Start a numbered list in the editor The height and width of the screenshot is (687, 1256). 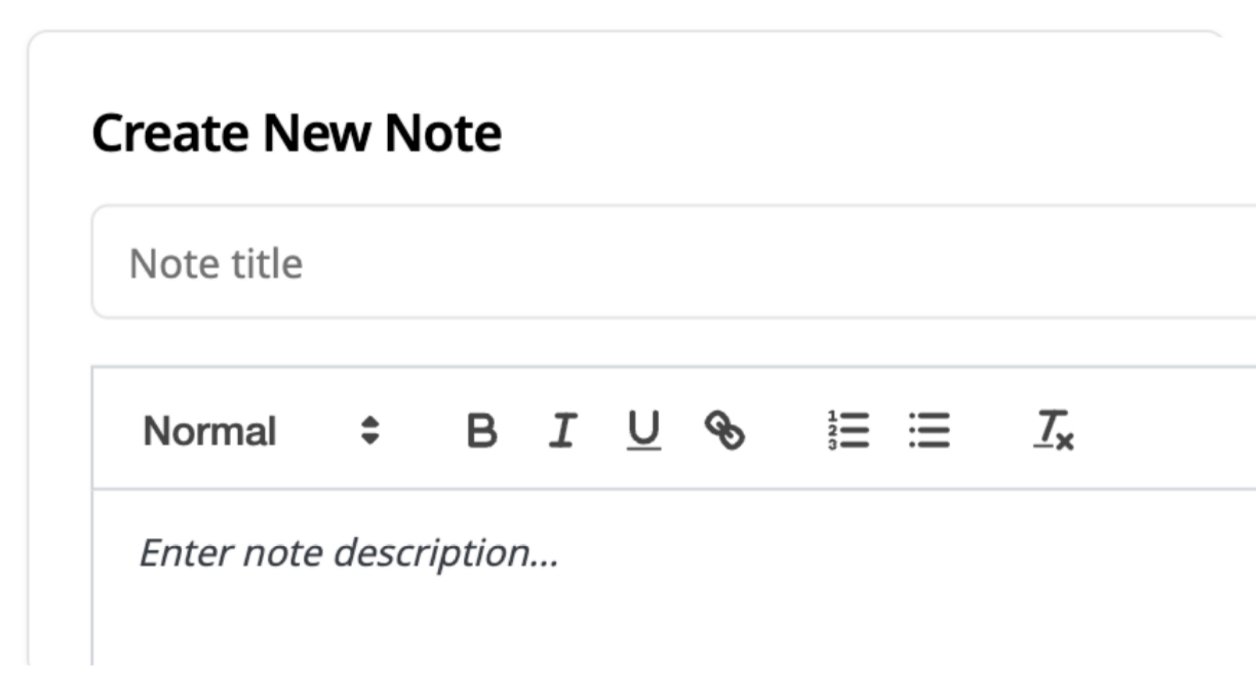tap(849, 431)
